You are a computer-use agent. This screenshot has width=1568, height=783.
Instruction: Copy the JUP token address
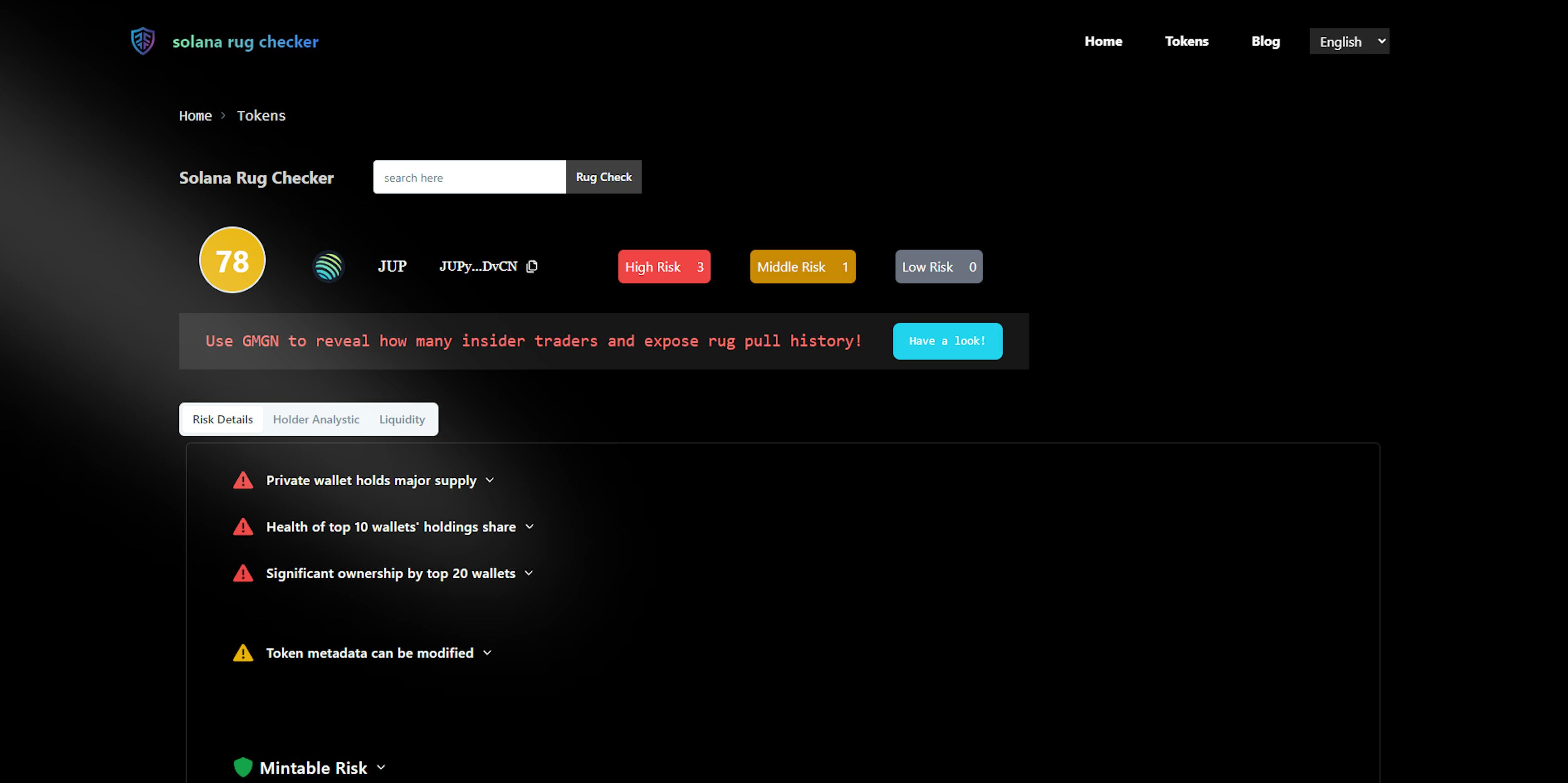coord(532,266)
